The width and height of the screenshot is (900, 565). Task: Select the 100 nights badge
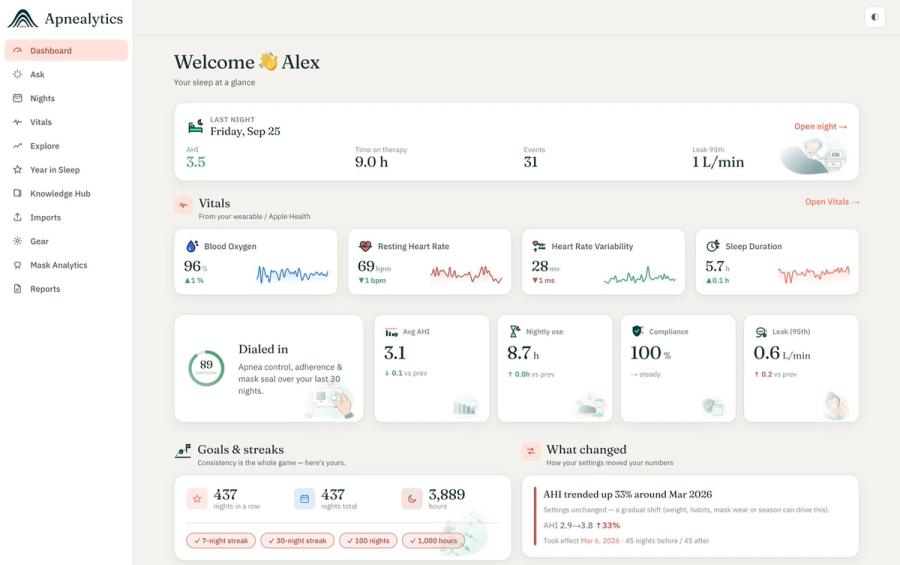(x=368, y=541)
